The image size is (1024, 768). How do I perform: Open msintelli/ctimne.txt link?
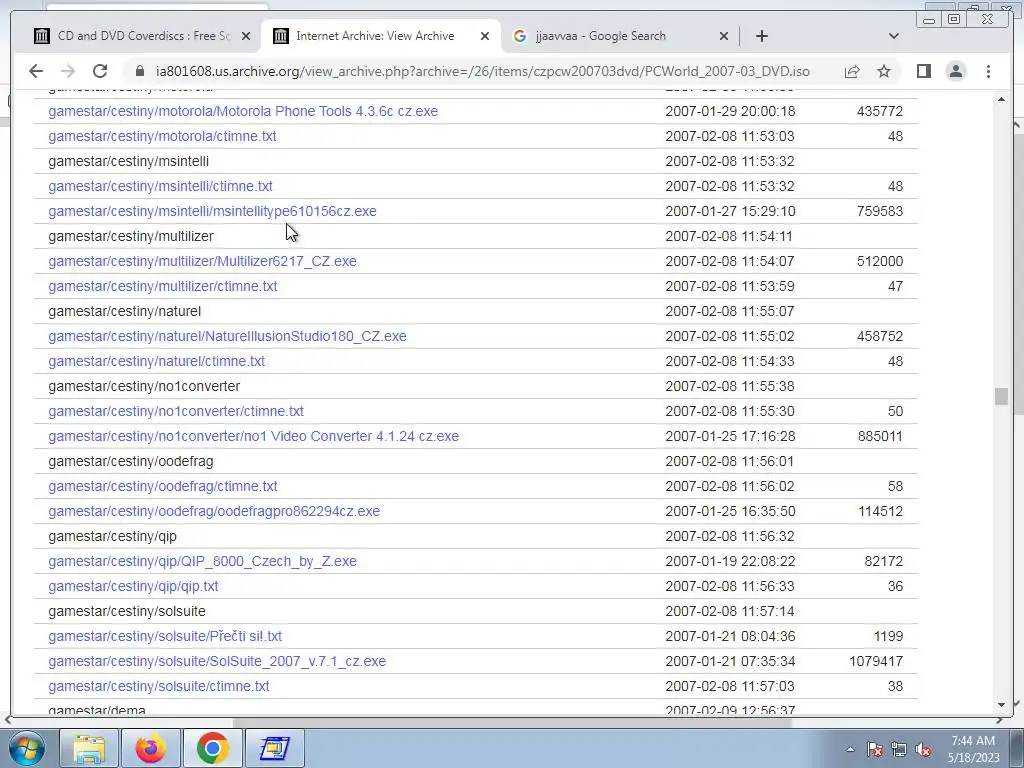(160, 186)
